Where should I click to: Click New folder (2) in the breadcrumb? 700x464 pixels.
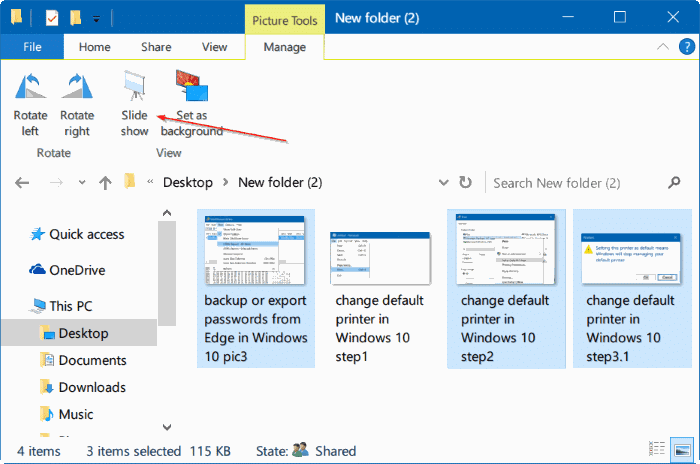coord(280,182)
